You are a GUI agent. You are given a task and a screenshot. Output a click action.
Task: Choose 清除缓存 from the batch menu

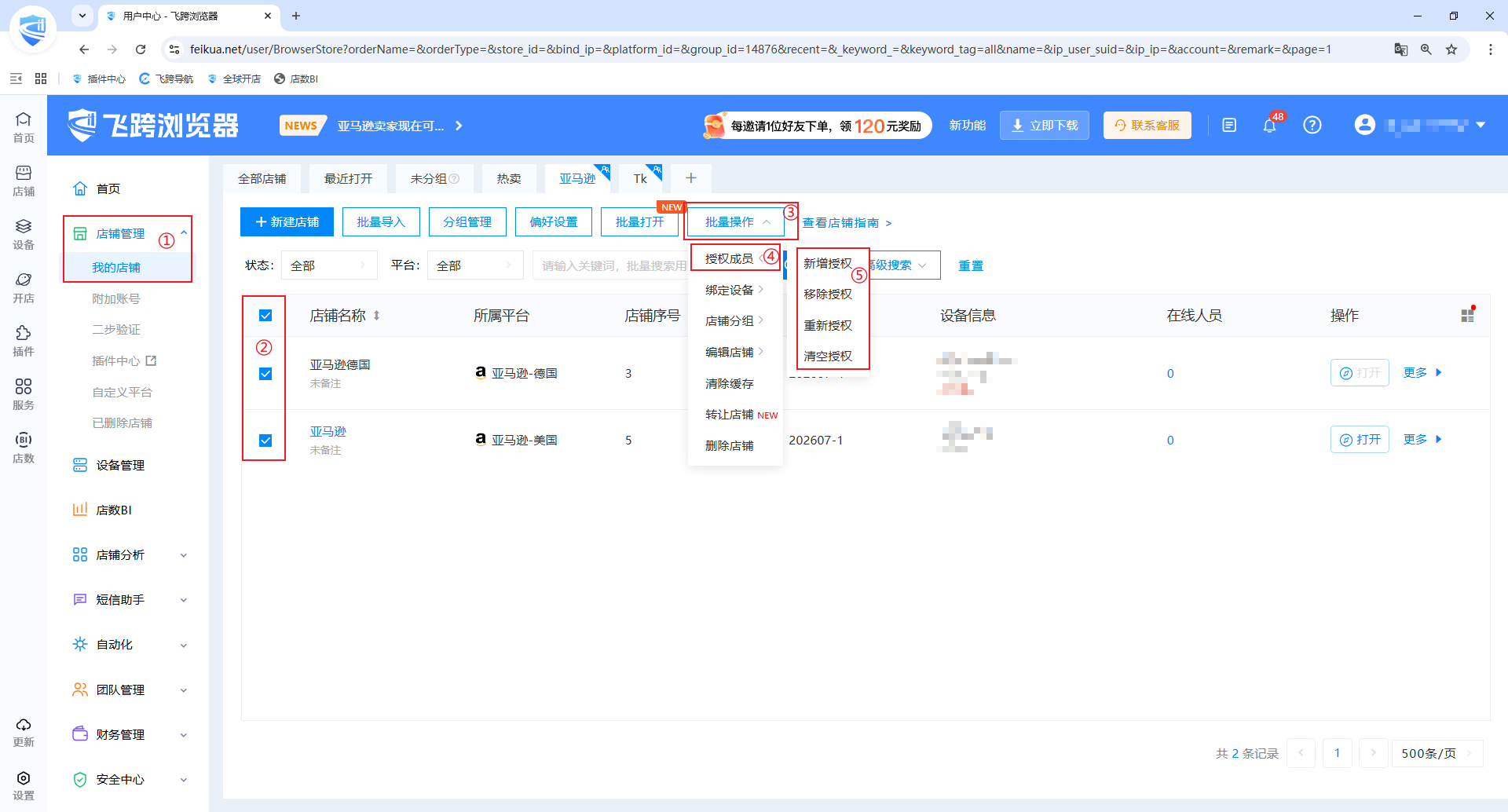pos(730,384)
